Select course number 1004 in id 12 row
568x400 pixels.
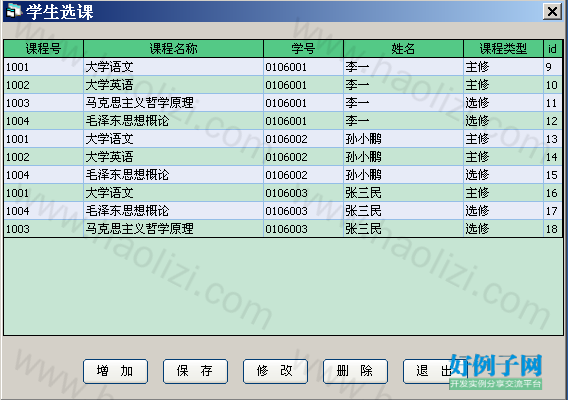pyautogui.click(x=43, y=121)
